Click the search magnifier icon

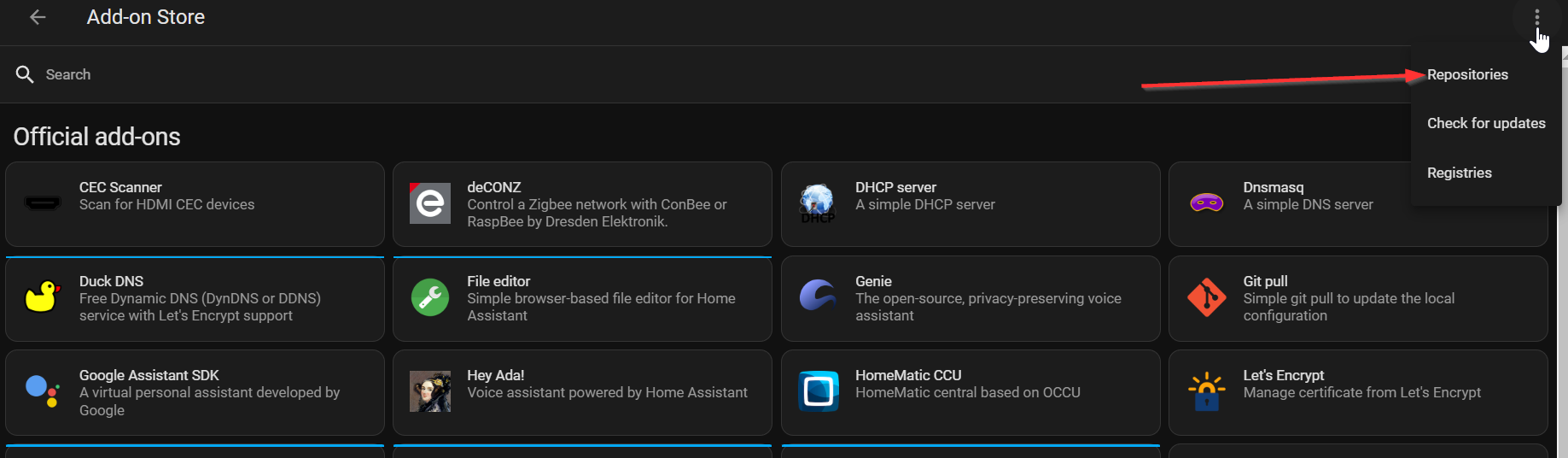click(25, 74)
